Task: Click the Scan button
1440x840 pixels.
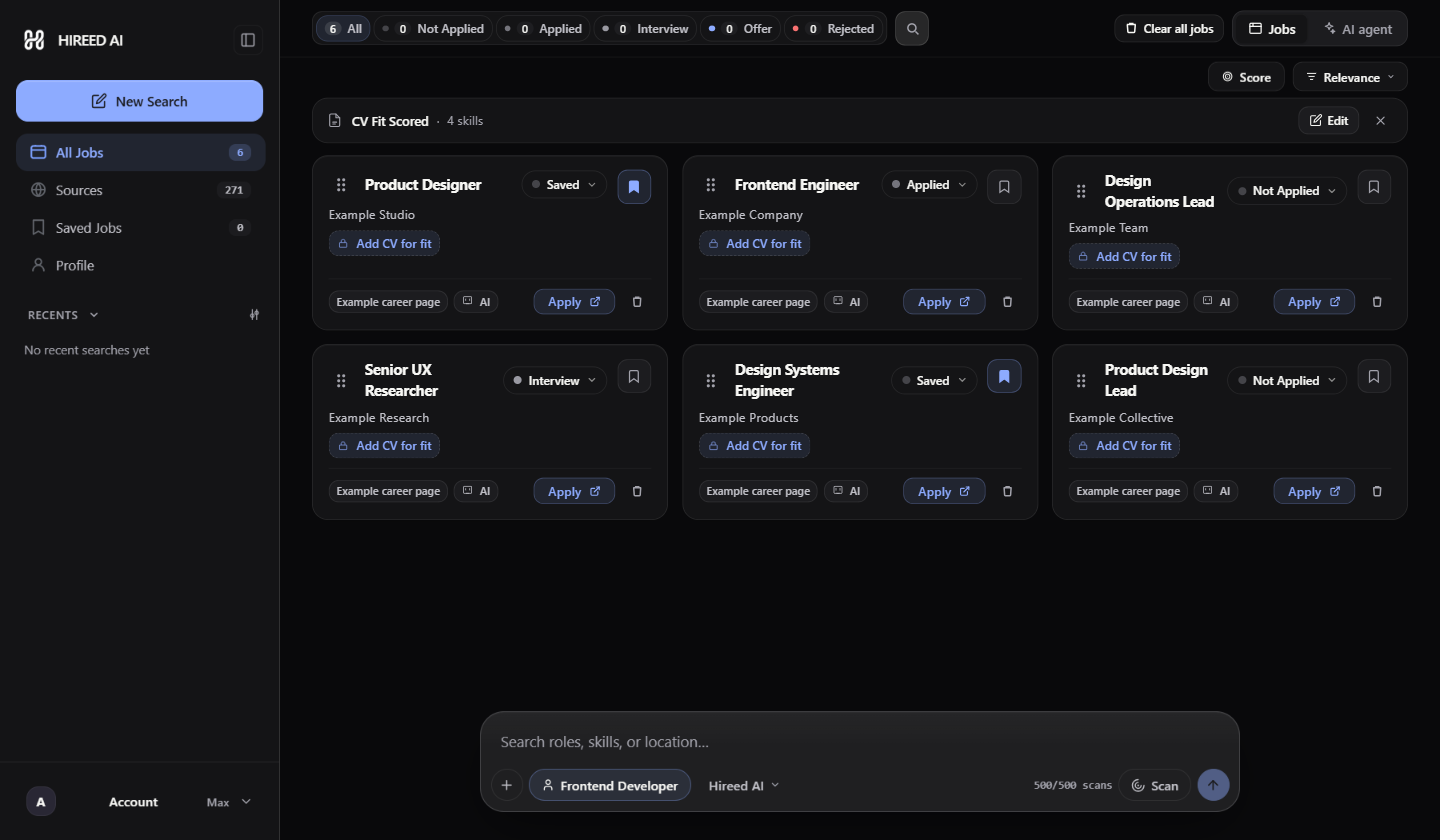Action: point(1155,786)
